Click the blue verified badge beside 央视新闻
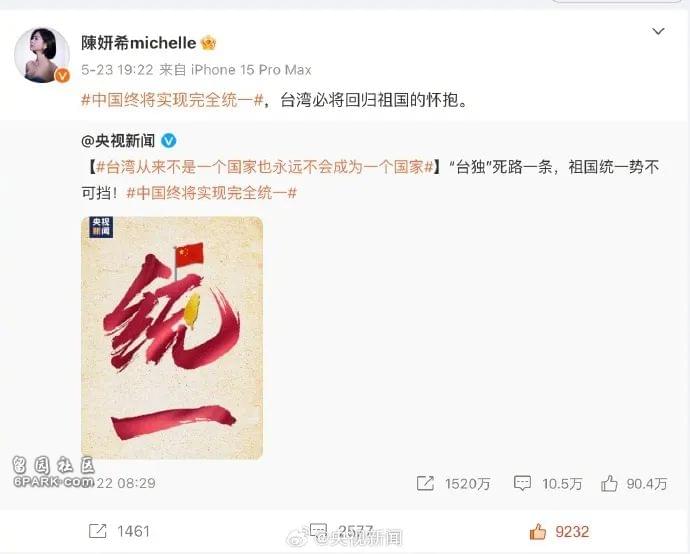The image size is (690, 554). [169, 141]
